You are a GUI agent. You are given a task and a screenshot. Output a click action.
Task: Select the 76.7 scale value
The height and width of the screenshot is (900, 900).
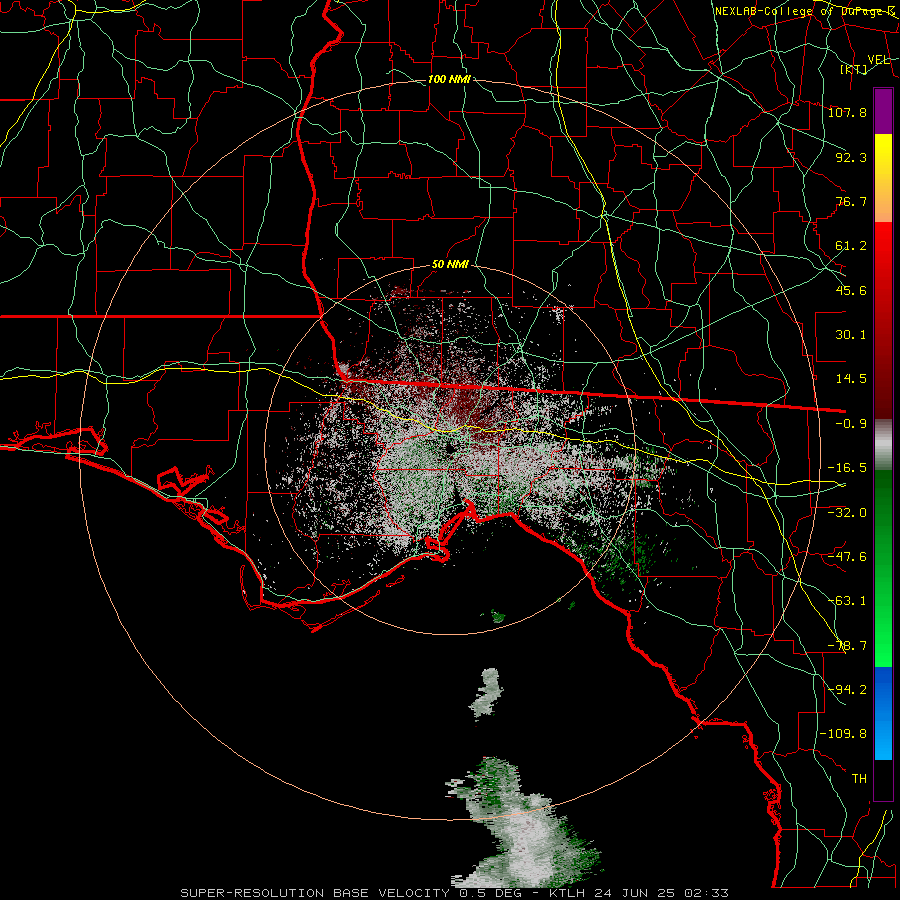[851, 201]
